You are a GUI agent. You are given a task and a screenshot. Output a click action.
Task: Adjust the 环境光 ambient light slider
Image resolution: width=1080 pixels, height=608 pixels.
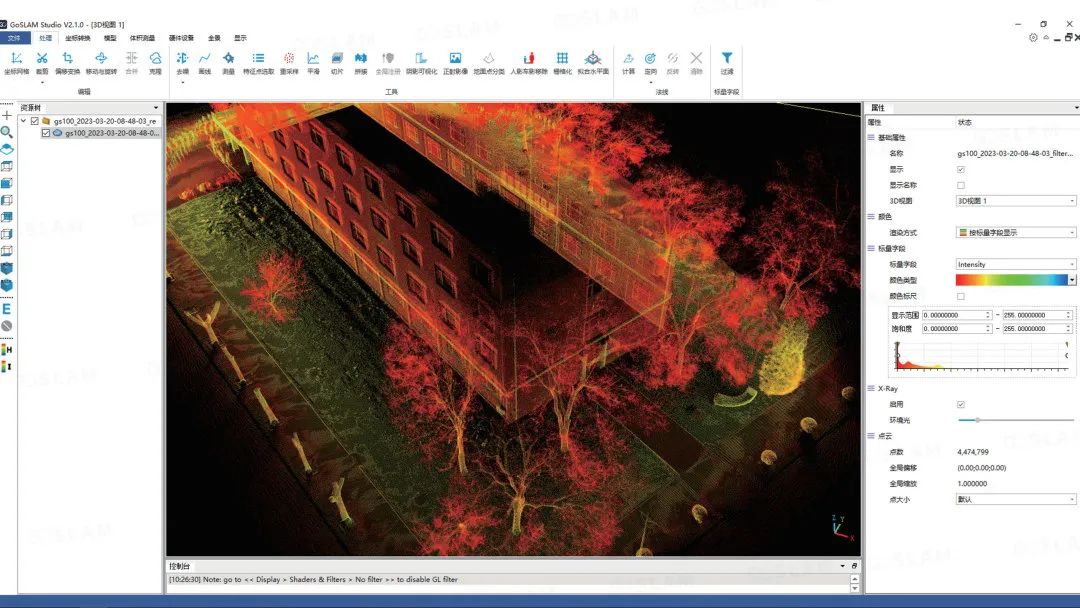pos(1015,420)
